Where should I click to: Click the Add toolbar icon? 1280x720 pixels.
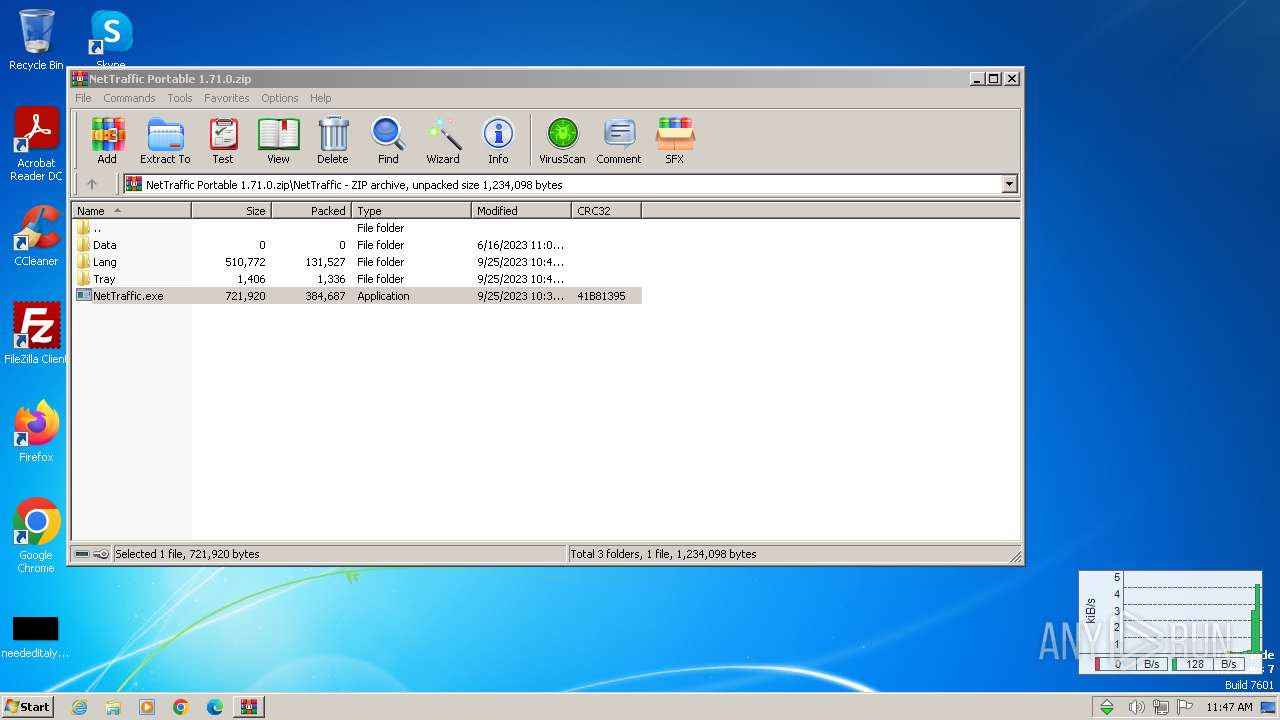[107, 140]
